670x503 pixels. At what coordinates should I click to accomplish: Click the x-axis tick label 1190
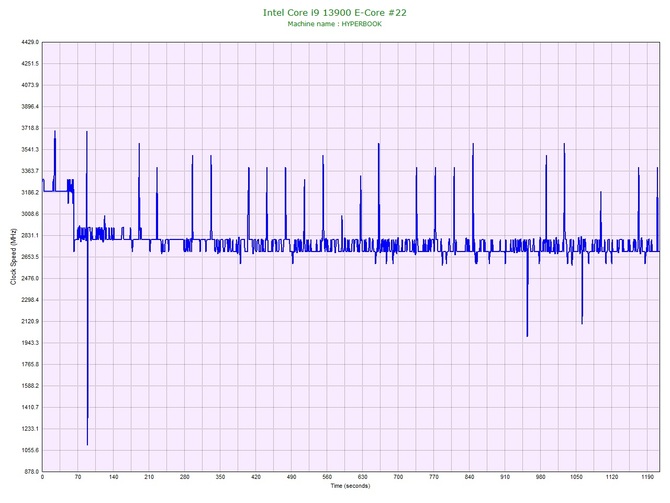point(647,477)
